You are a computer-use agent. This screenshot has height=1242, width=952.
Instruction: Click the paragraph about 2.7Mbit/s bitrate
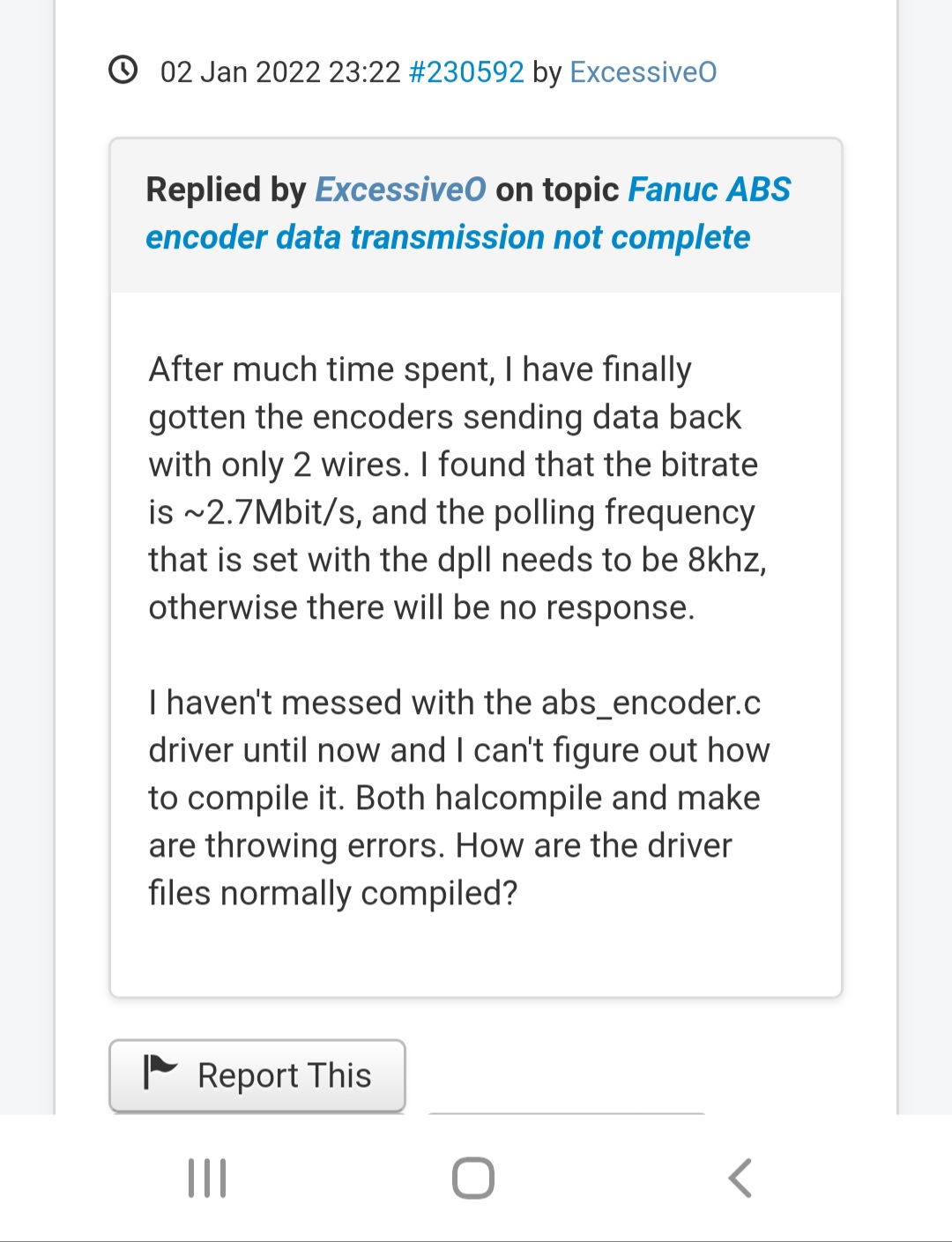point(457,488)
